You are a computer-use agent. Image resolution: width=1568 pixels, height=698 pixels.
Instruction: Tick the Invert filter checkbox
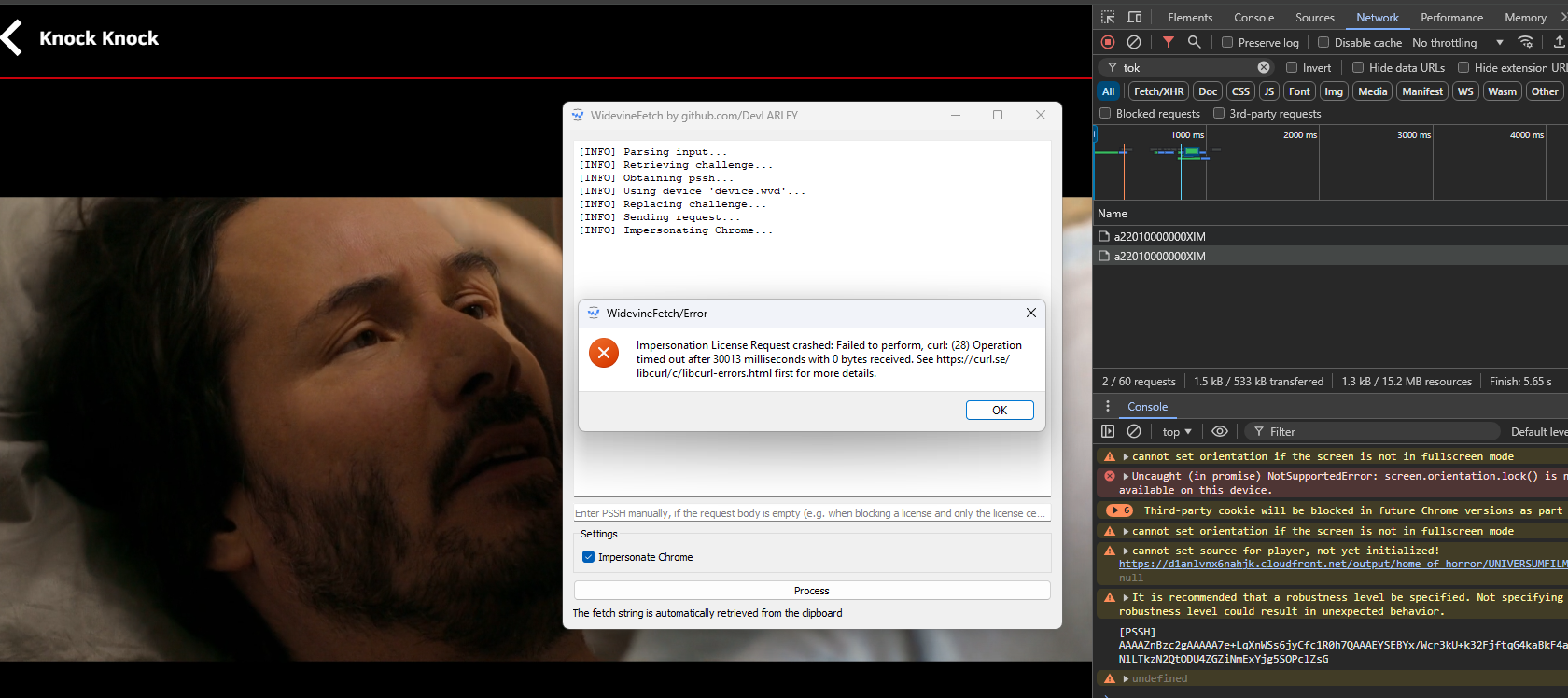pyautogui.click(x=1292, y=67)
